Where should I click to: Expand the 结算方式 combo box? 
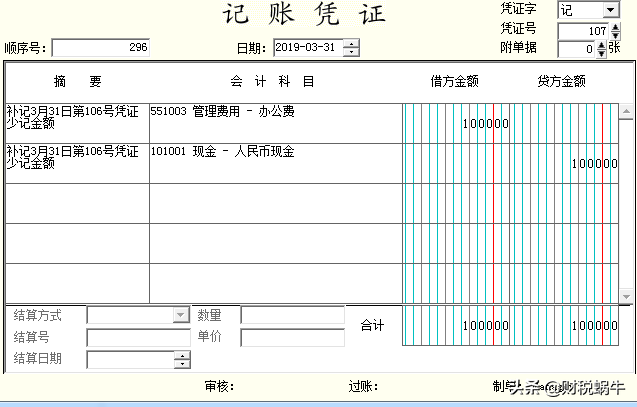(x=180, y=315)
